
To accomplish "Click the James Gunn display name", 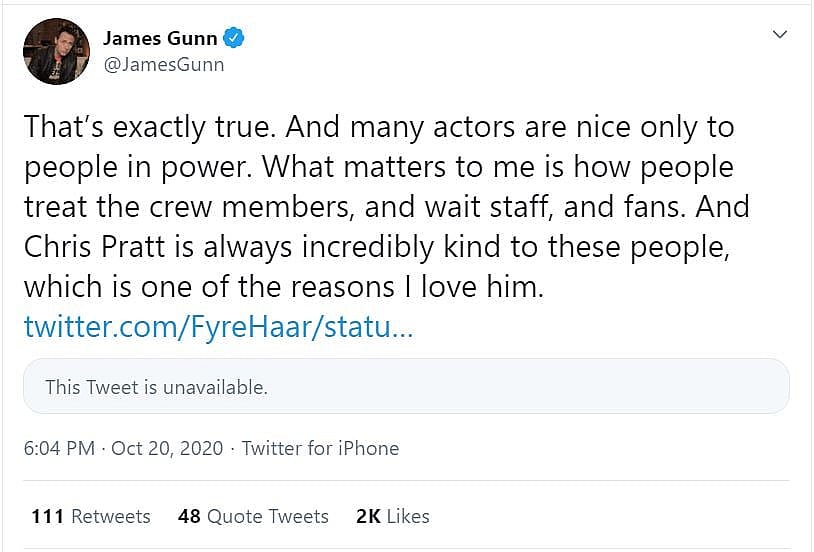I will pyautogui.click(x=160, y=39).
